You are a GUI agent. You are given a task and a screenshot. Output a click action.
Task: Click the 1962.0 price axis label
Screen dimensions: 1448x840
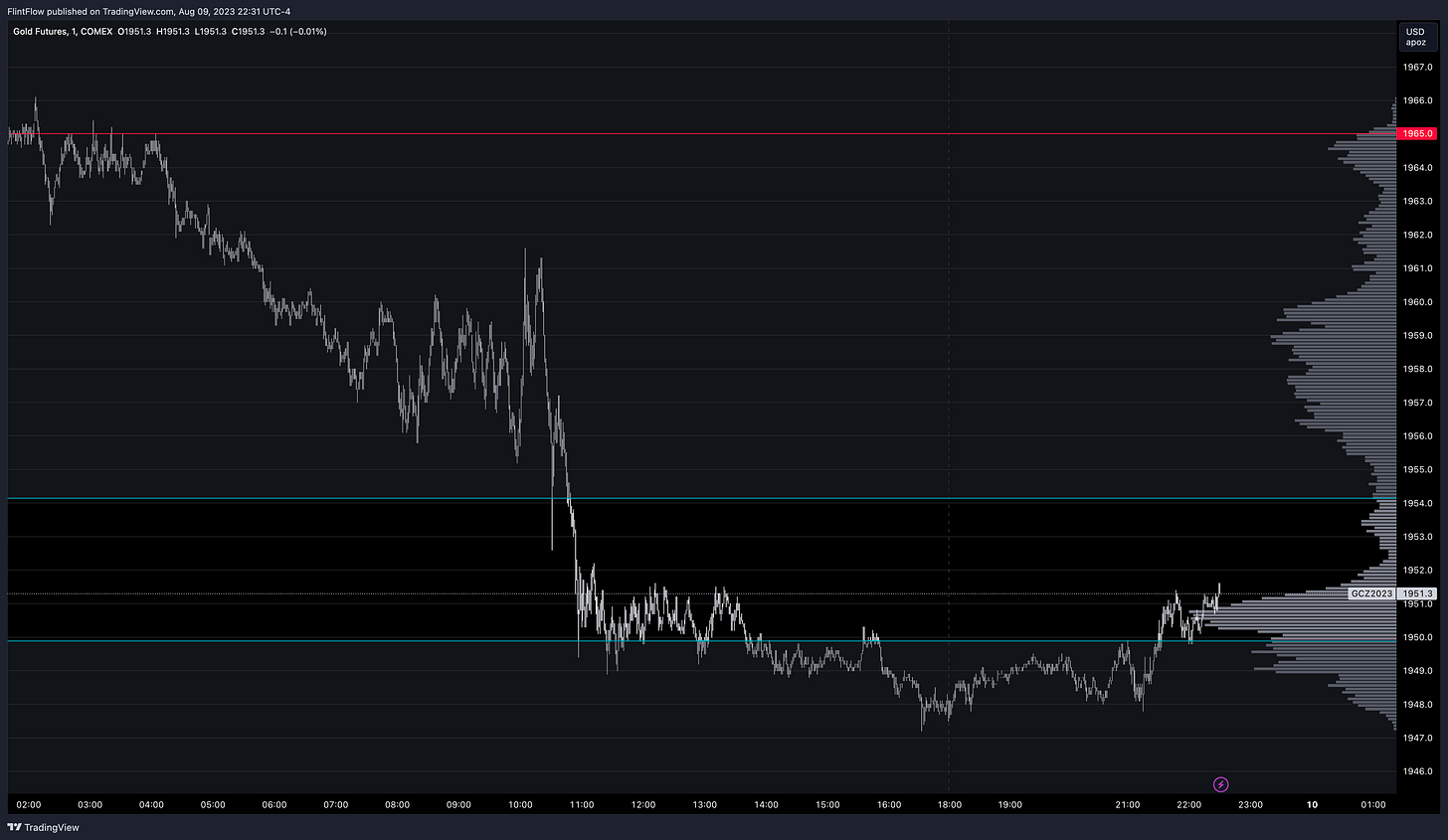(x=1417, y=235)
